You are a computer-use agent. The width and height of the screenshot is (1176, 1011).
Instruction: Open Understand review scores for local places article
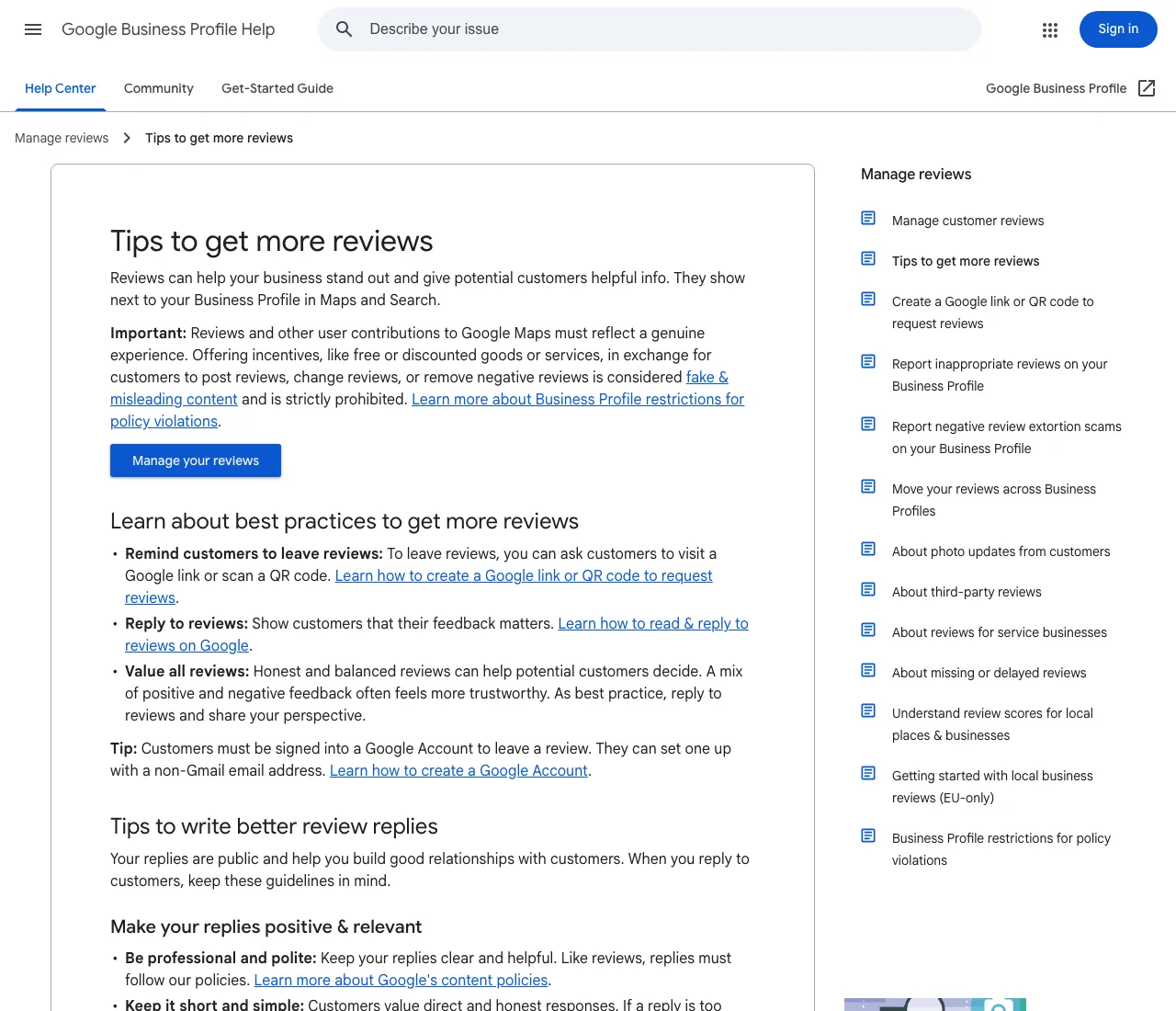tap(992, 724)
